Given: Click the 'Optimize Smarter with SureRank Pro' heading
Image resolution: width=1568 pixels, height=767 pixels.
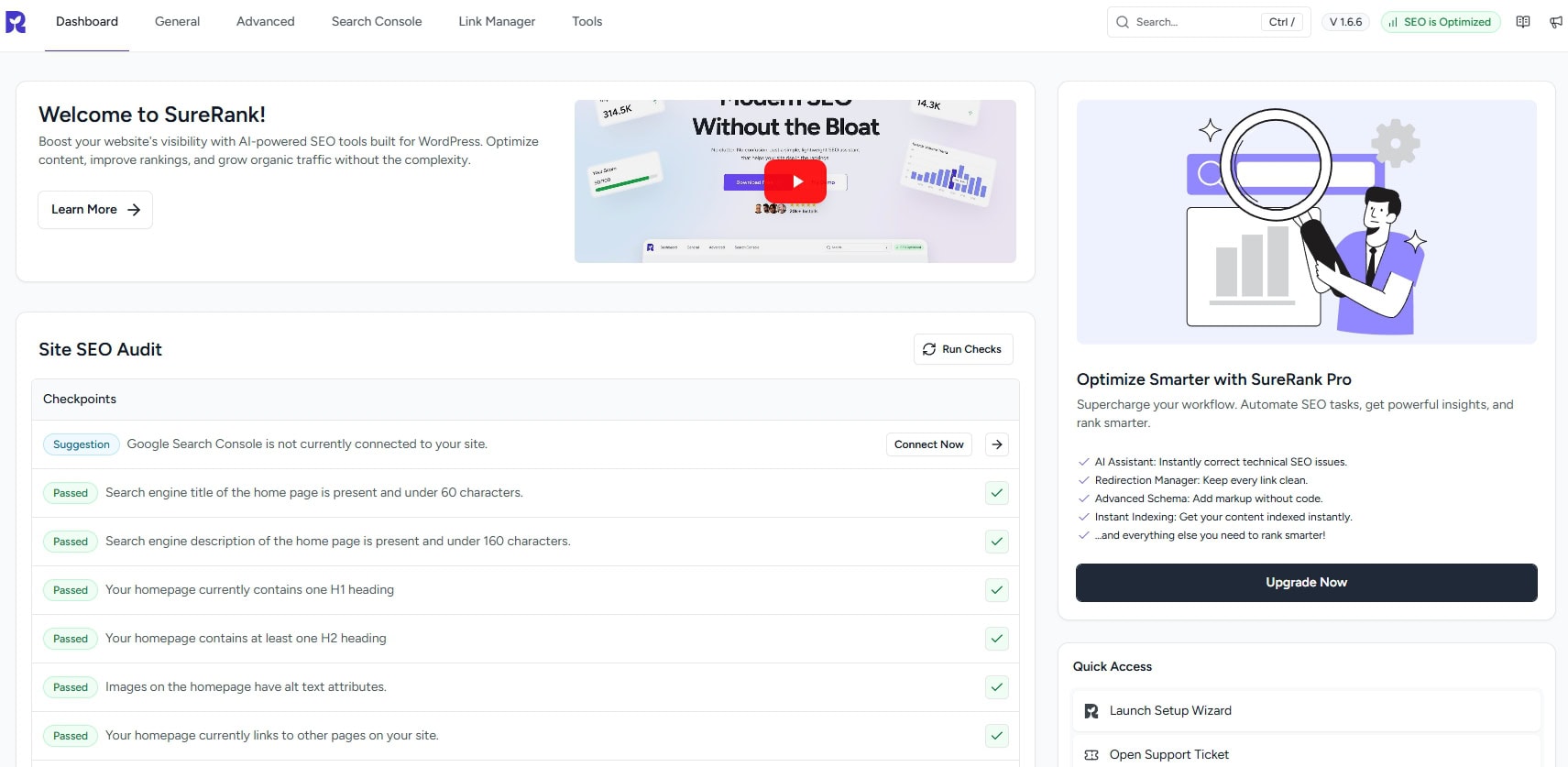Looking at the screenshot, I should (1214, 379).
